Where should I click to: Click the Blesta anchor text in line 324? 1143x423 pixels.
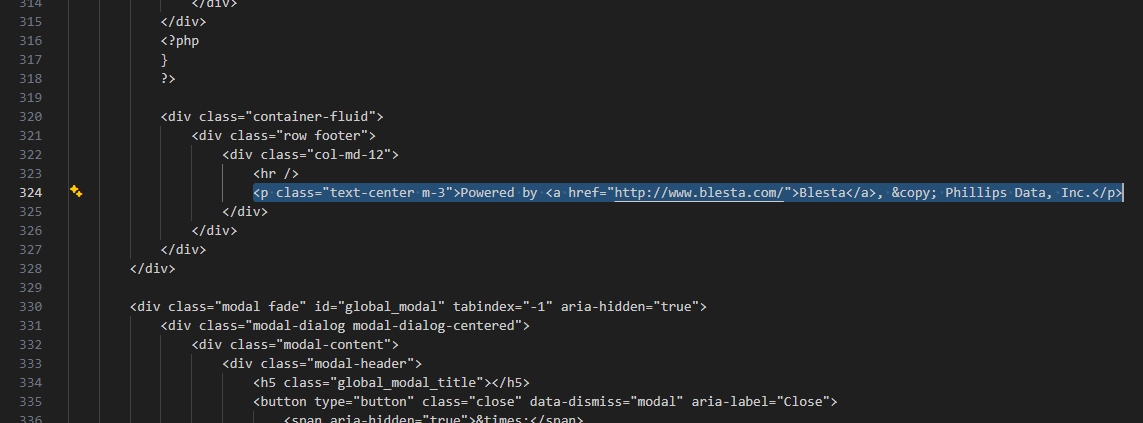(x=815, y=193)
